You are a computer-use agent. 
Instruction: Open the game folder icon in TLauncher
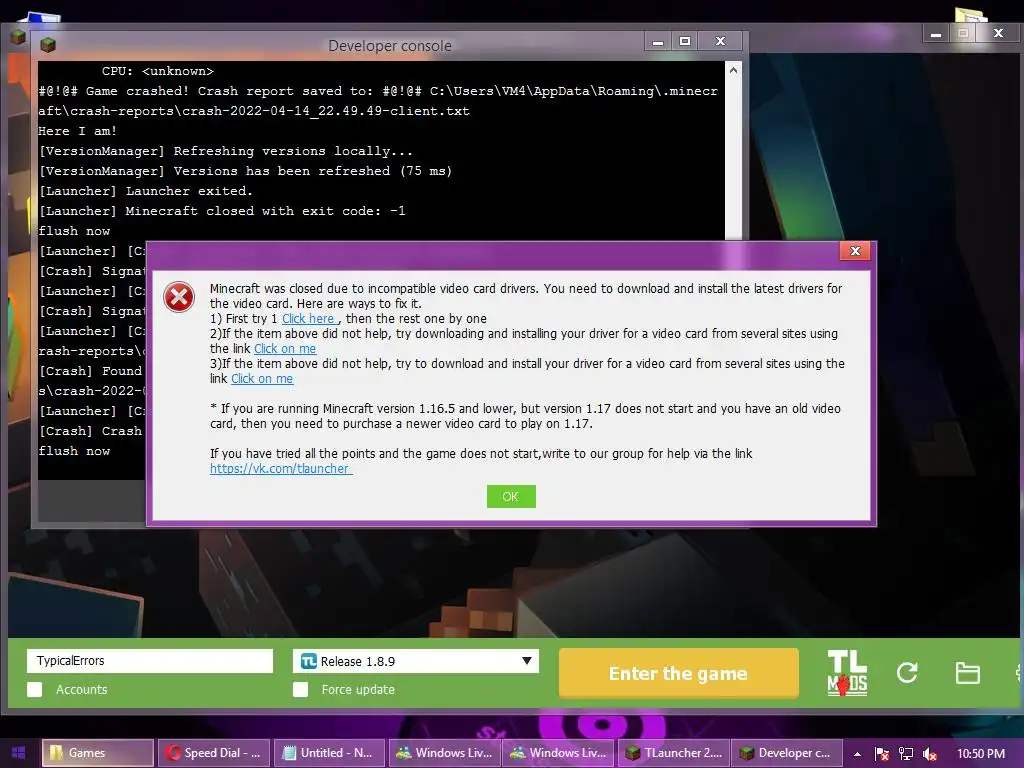click(967, 673)
